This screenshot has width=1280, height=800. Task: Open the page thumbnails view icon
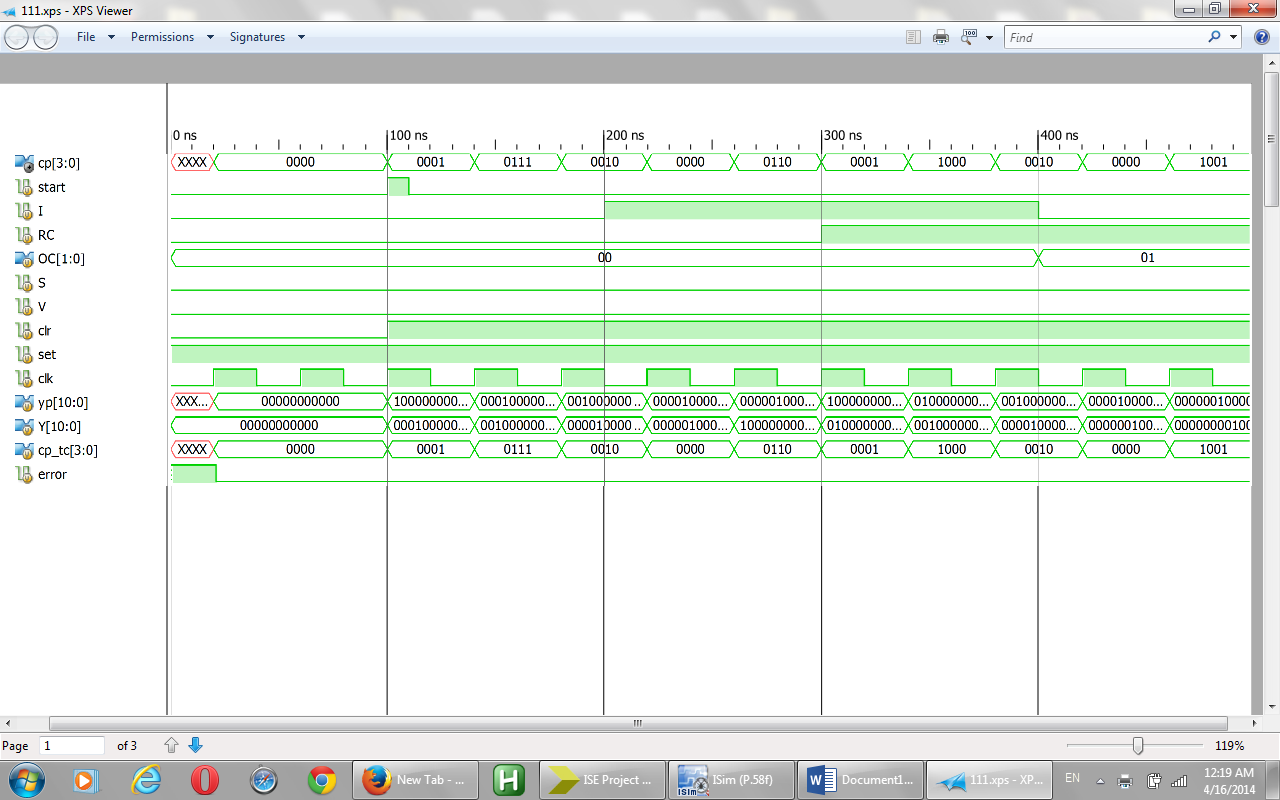tap(912, 36)
